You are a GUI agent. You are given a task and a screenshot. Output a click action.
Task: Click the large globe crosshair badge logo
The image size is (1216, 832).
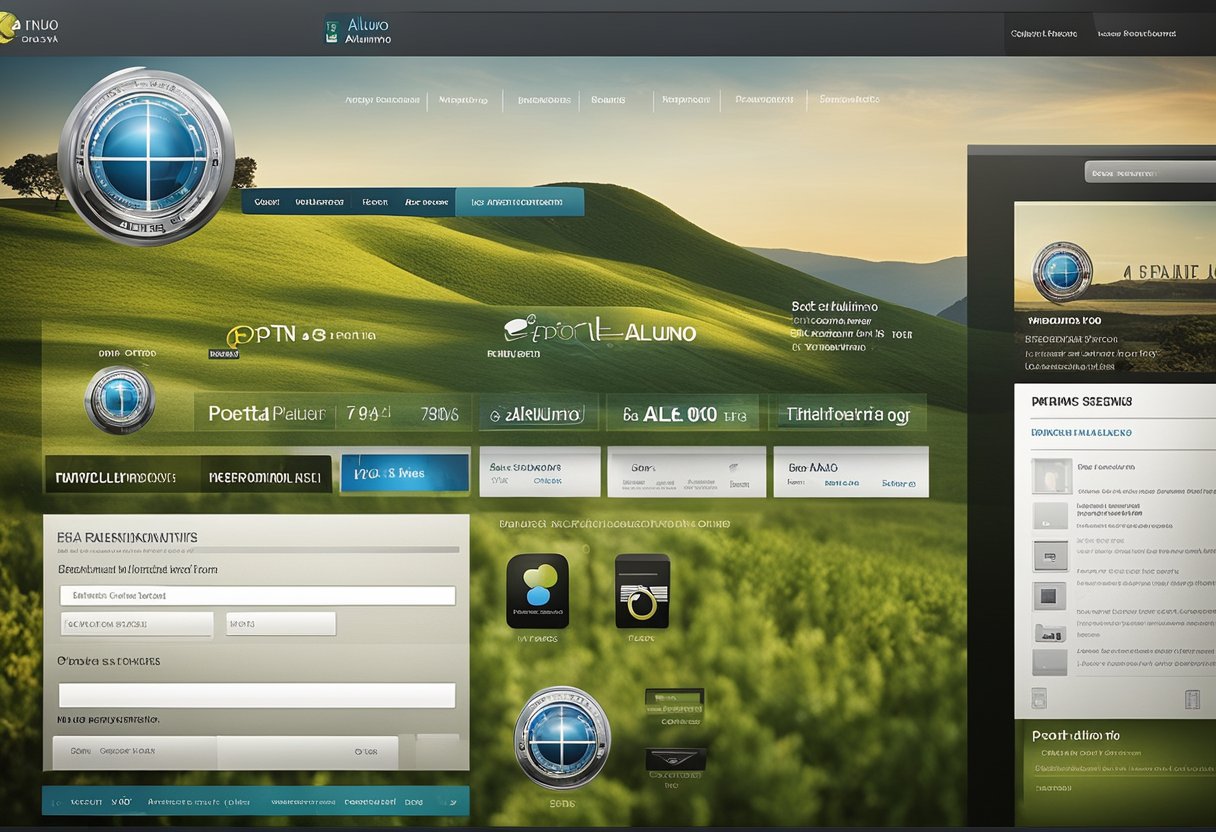coord(146,156)
